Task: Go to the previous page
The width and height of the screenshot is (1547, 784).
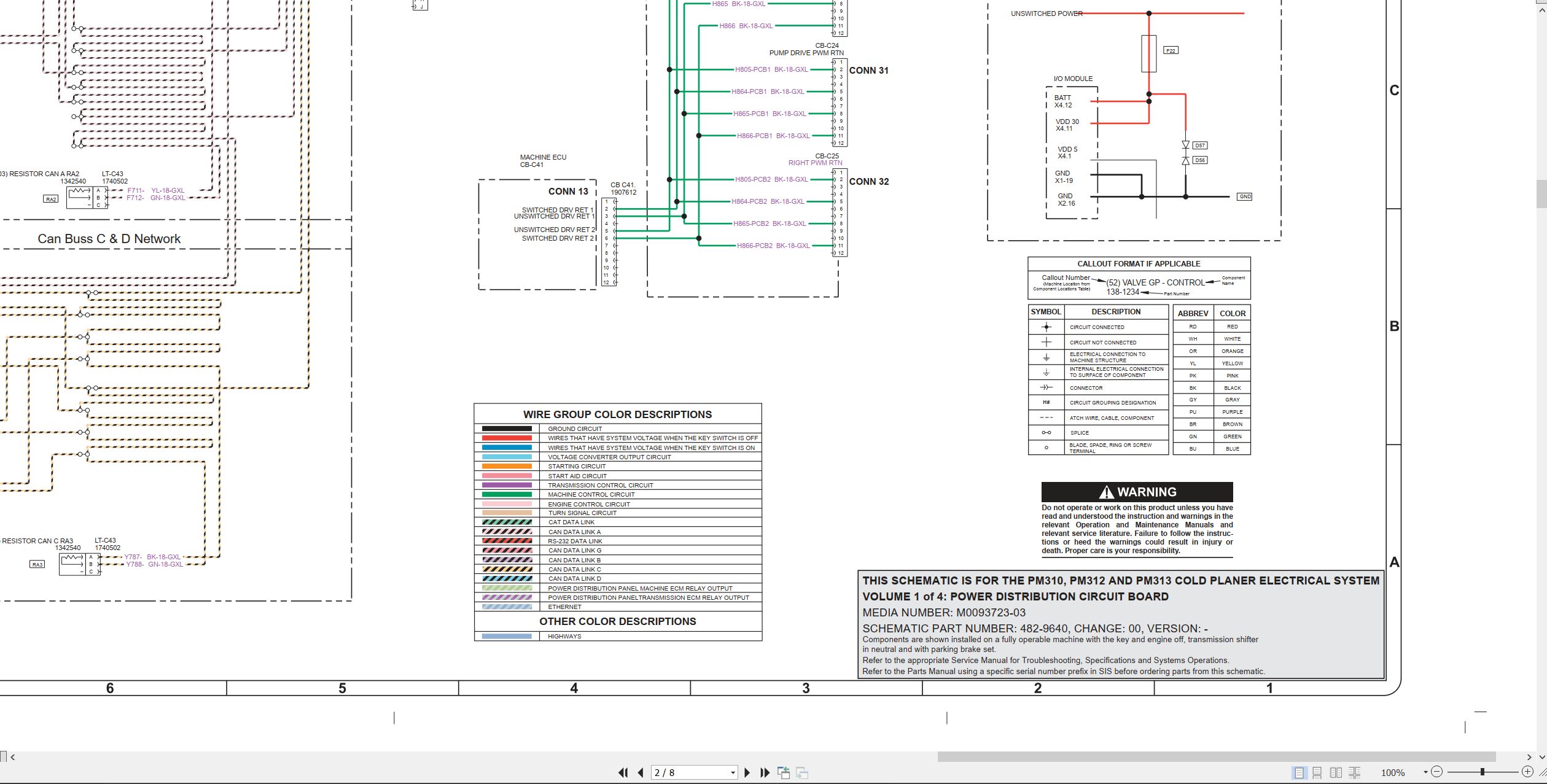Action: pos(641,772)
